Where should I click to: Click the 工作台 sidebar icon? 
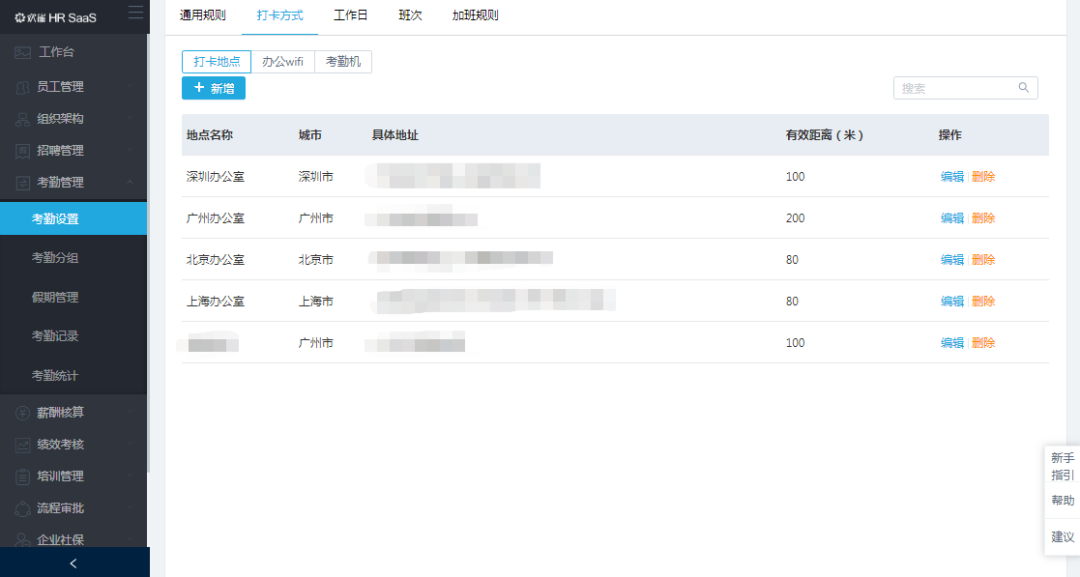click(22, 52)
